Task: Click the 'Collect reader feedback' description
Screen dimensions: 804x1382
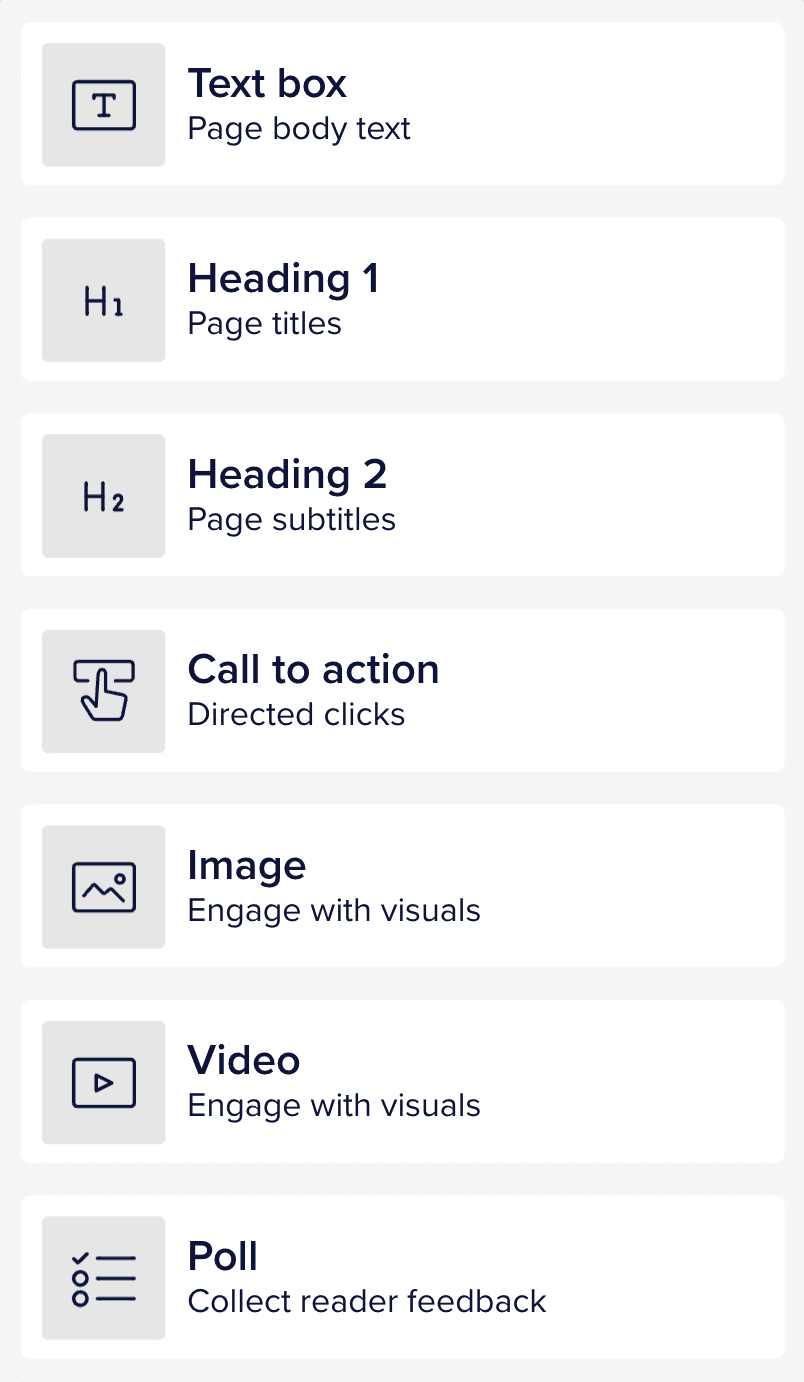Action: pos(366,1301)
